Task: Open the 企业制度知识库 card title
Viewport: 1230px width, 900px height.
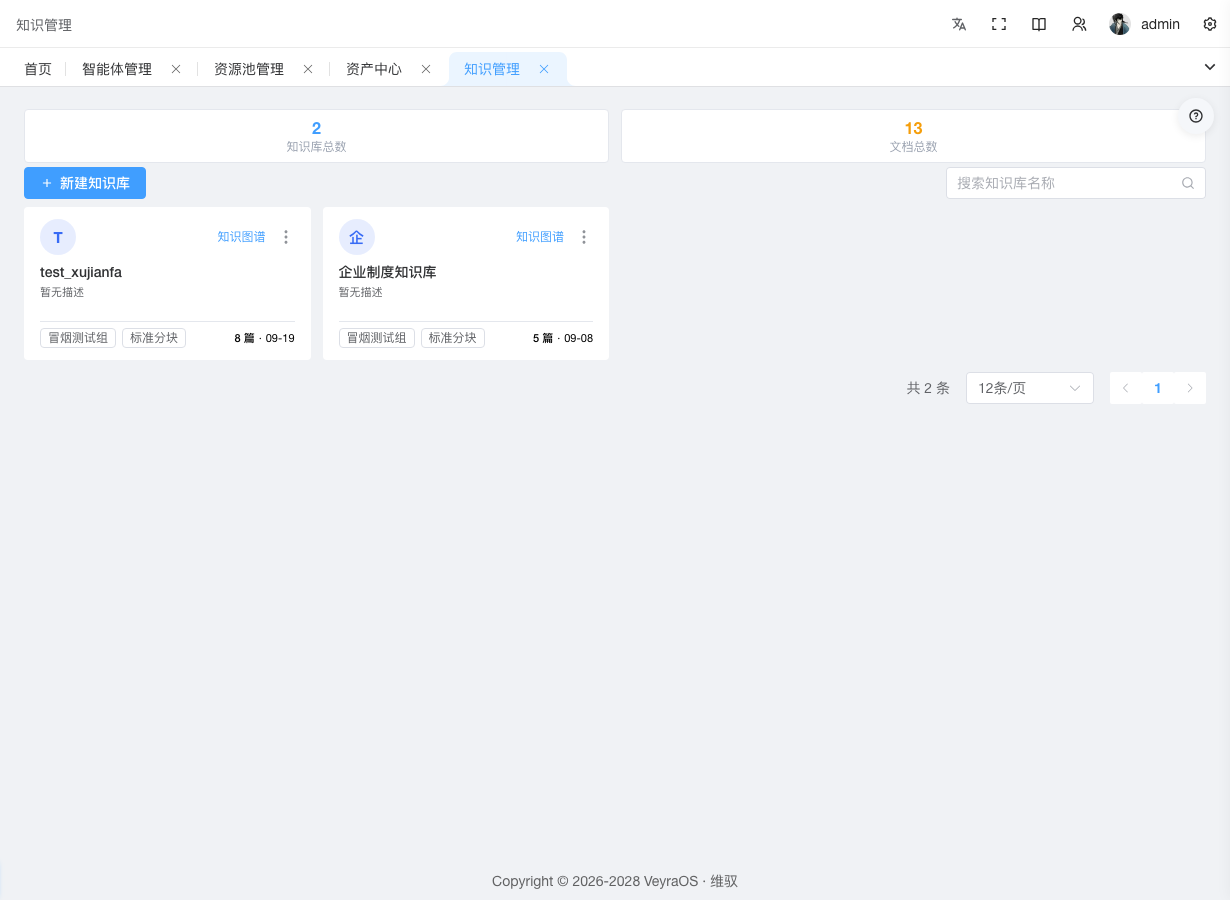Action: pyautogui.click(x=388, y=272)
